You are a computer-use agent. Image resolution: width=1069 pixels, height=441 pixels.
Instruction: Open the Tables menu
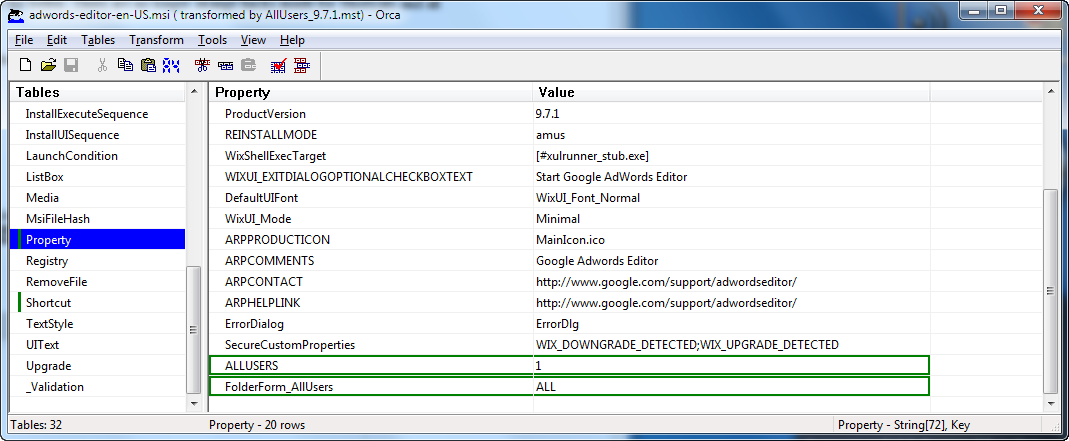coord(98,40)
